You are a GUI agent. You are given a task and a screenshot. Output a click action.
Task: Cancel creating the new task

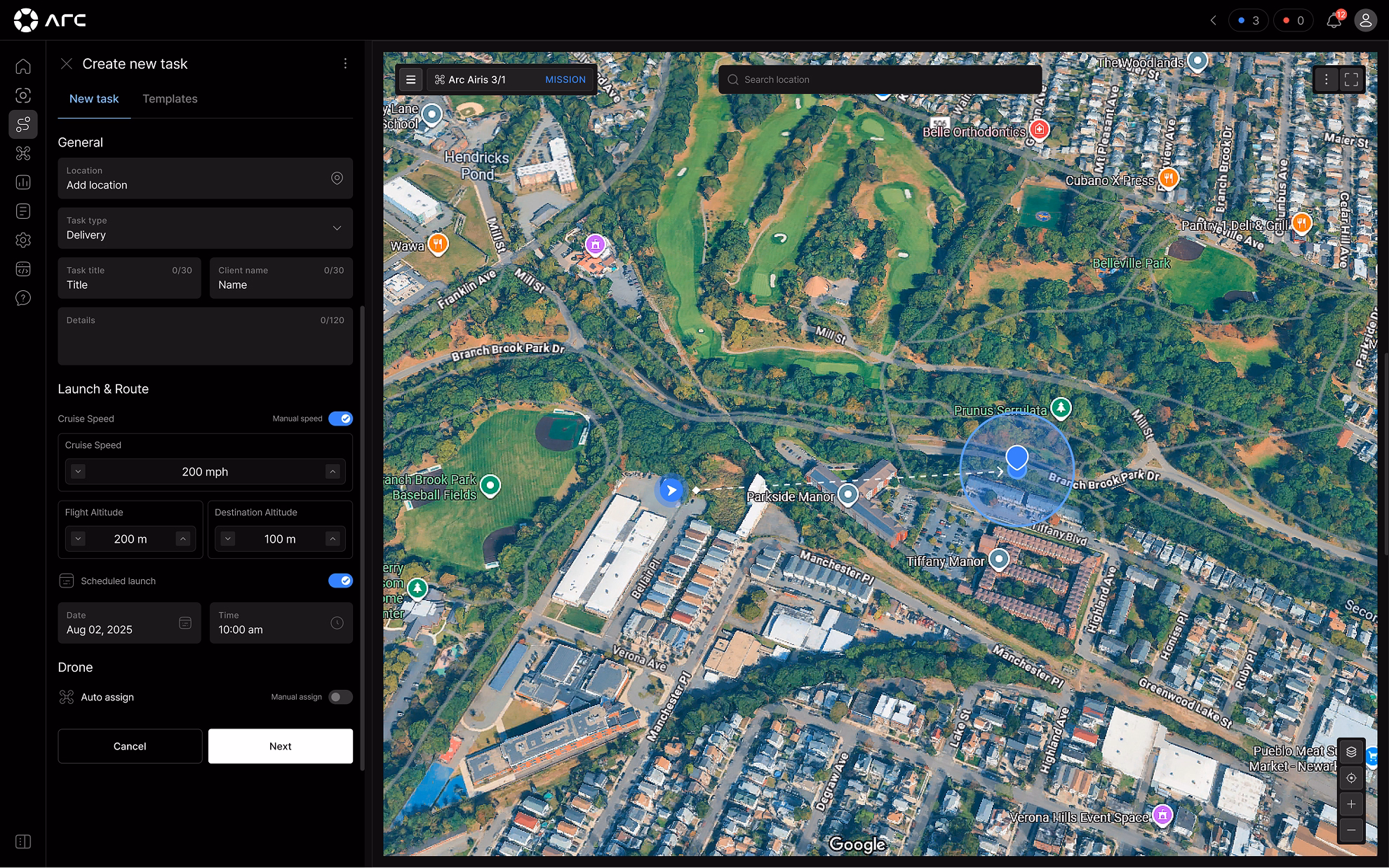(130, 746)
